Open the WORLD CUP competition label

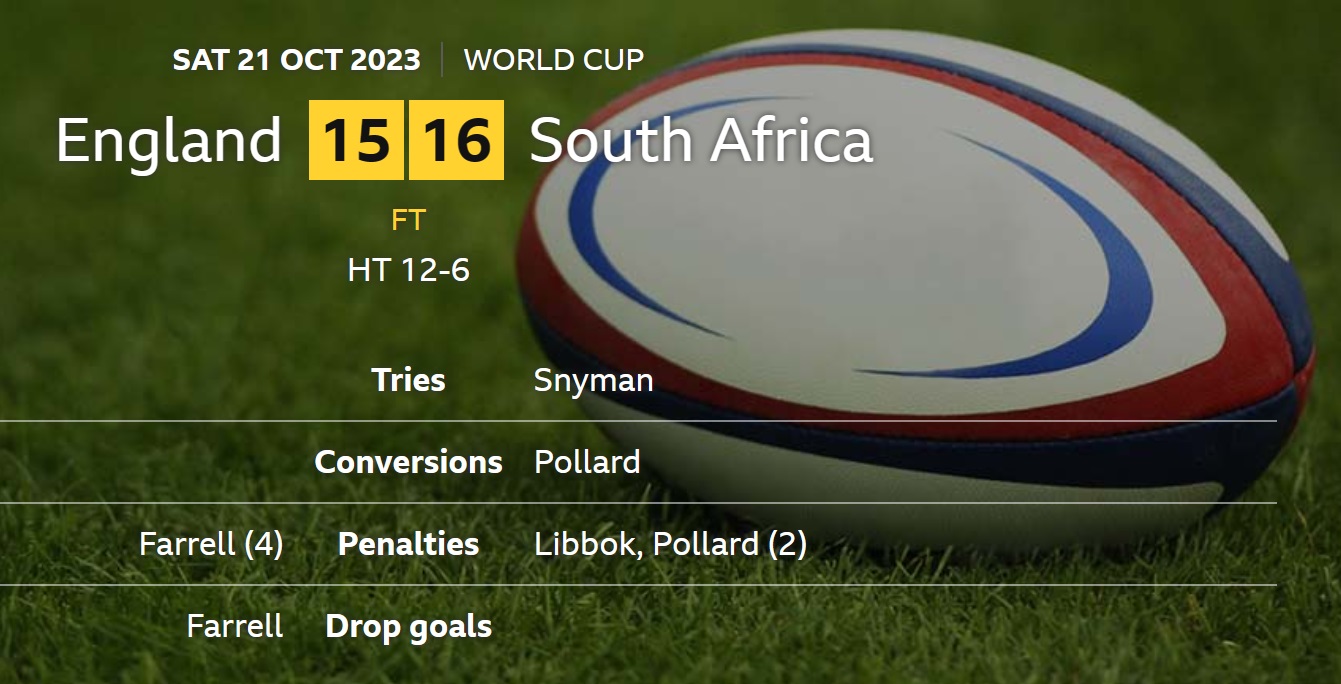[554, 60]
